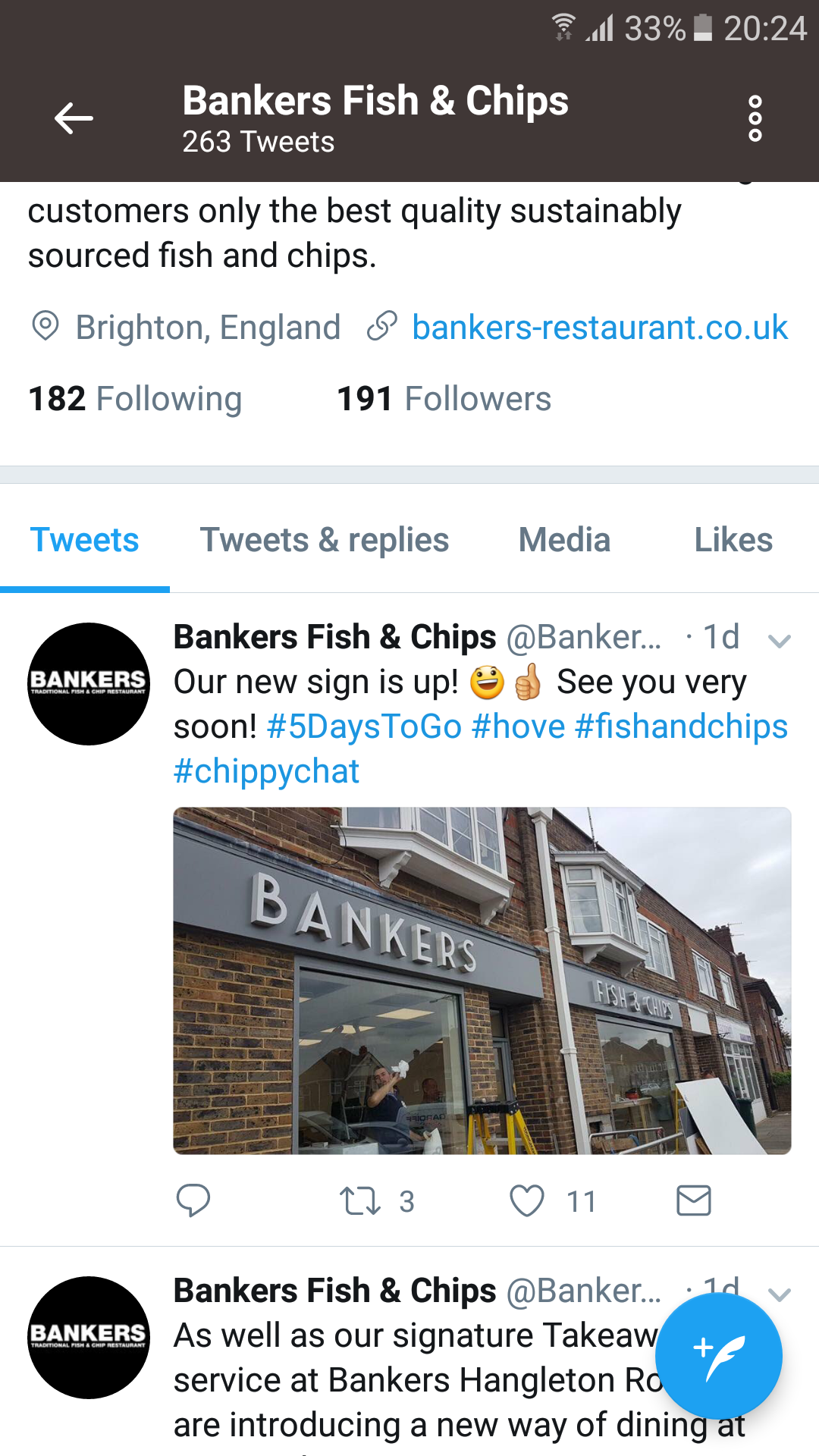Screen dimensions: 819x1456
Task: Tap the chain link icon beside website
Action: pos(381,326)
